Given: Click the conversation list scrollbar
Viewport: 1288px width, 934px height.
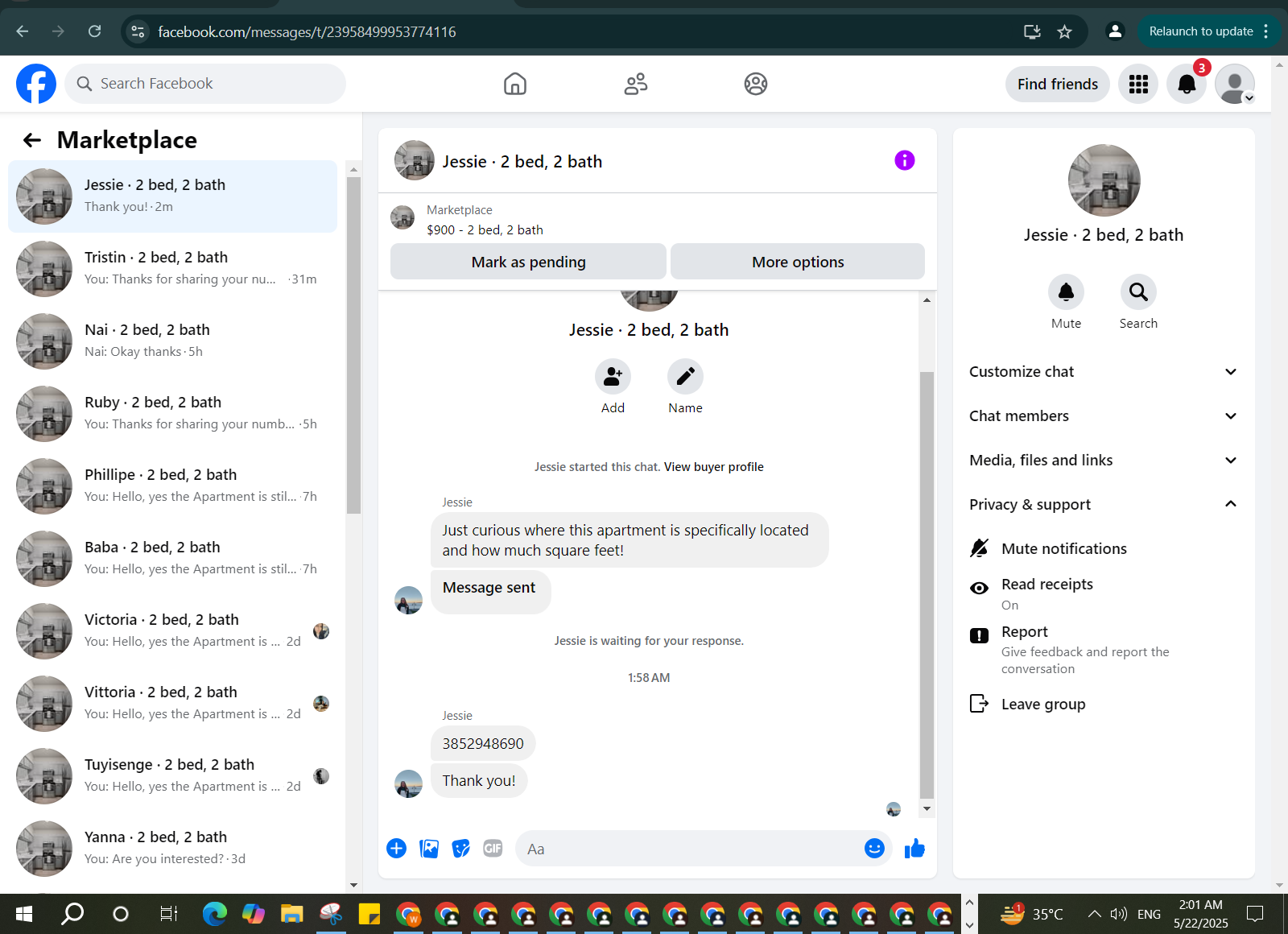Looking at the screenshot, I should pyautogui.click(x=353, y=345).
